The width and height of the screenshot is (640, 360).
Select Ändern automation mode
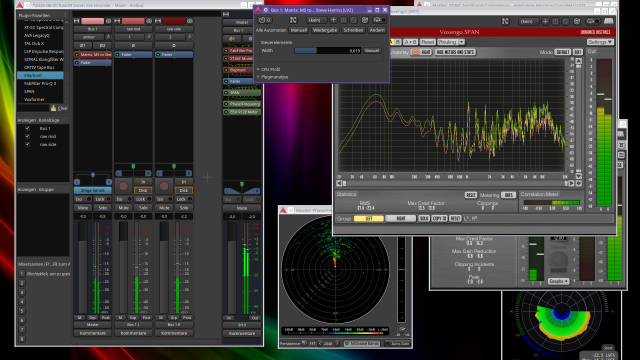click(x=376, y=30)
